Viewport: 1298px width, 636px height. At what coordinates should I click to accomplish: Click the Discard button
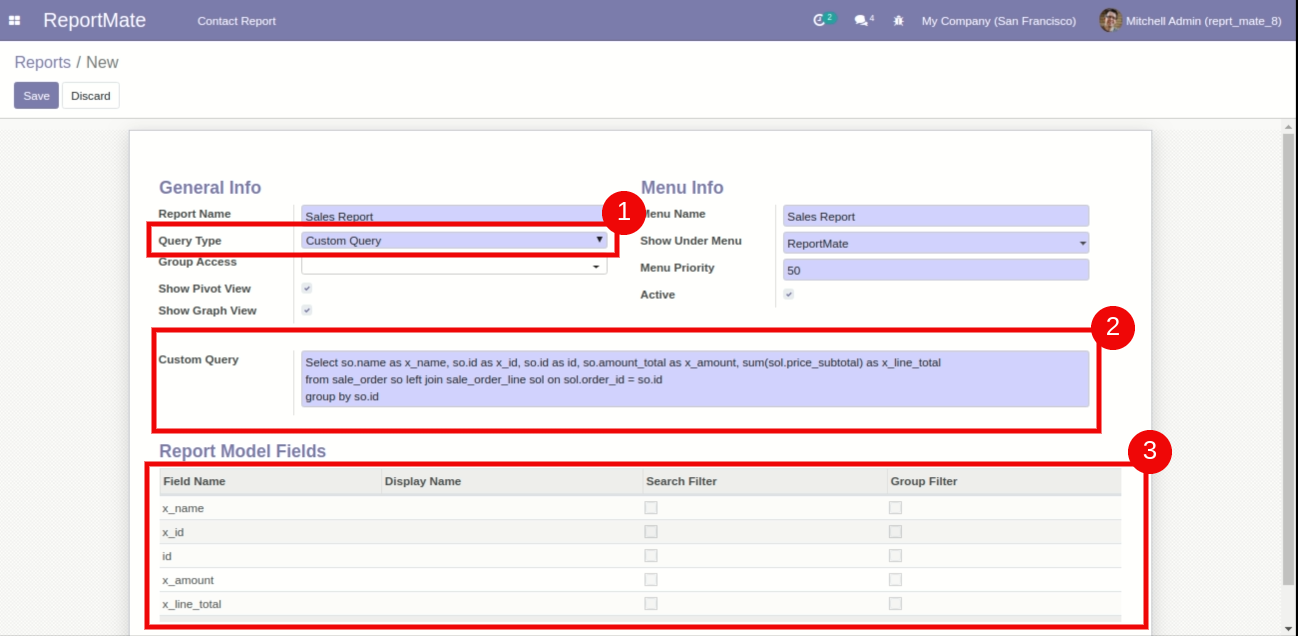(x=90, y=96)
